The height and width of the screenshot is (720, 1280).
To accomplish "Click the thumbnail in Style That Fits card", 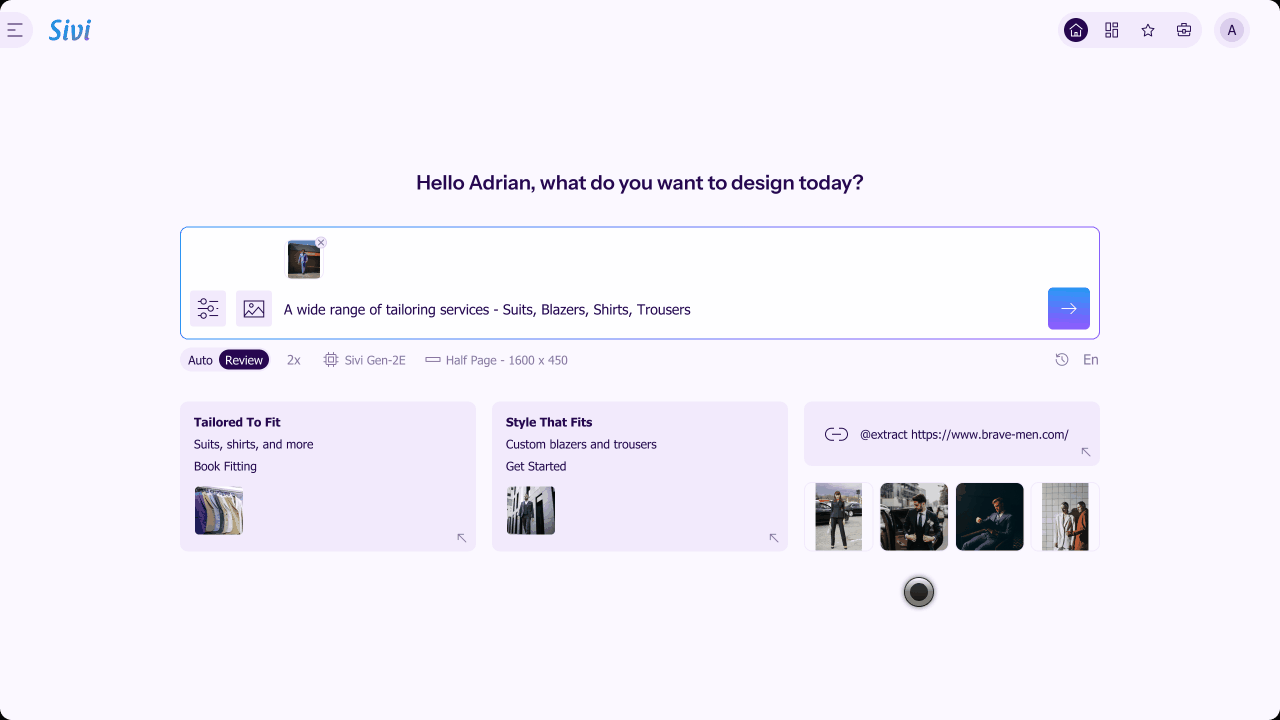I will click(x=531, y=510).
